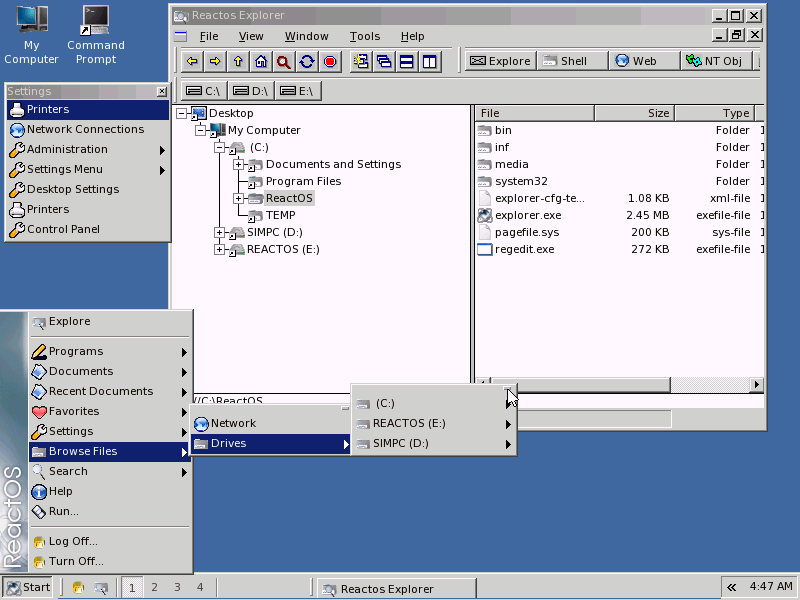The height and width of the screenshot is (600, 800).
Task: Collapse the (C:) tree node
Action: coord(221,146)
